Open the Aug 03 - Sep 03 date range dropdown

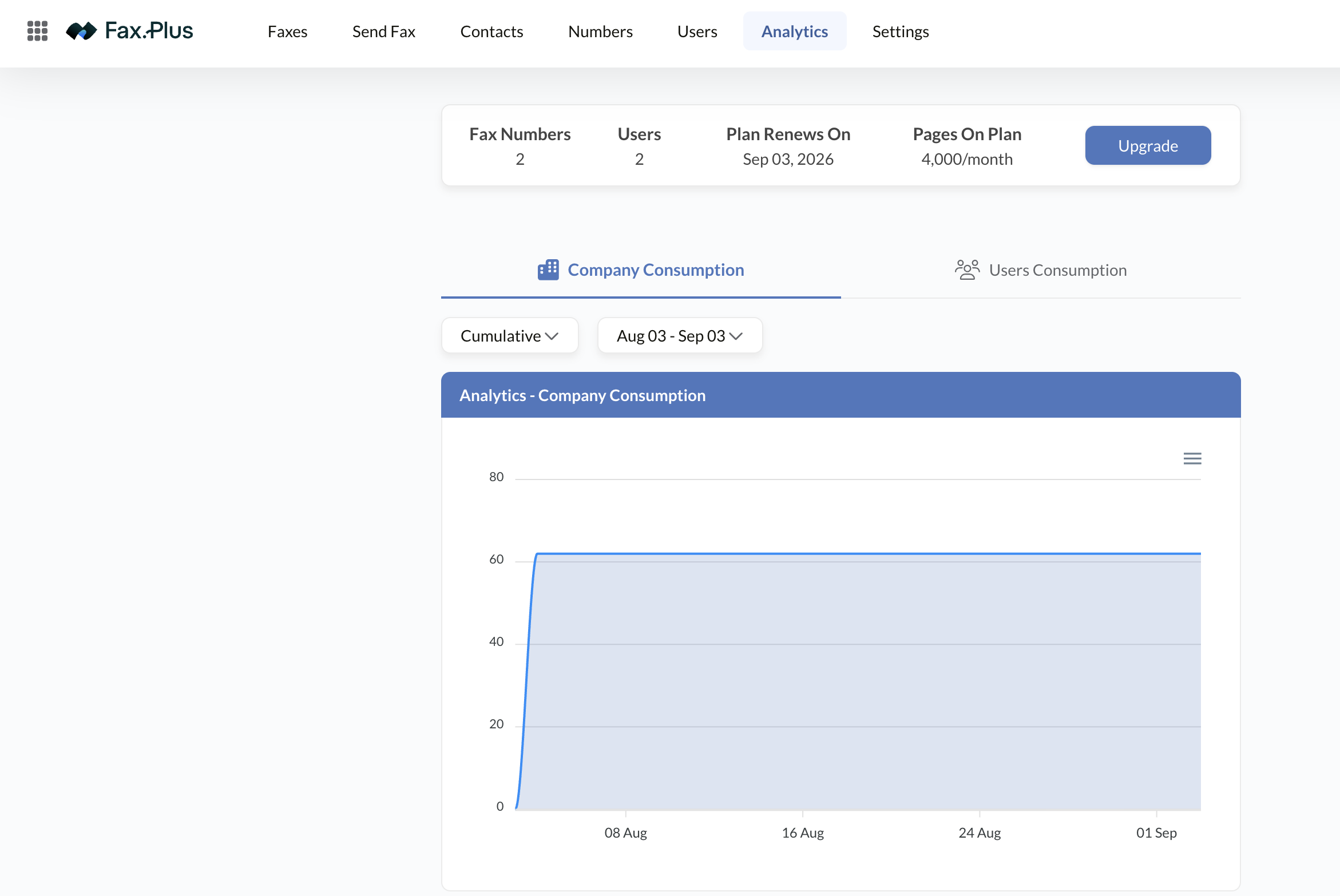(680, 336)
